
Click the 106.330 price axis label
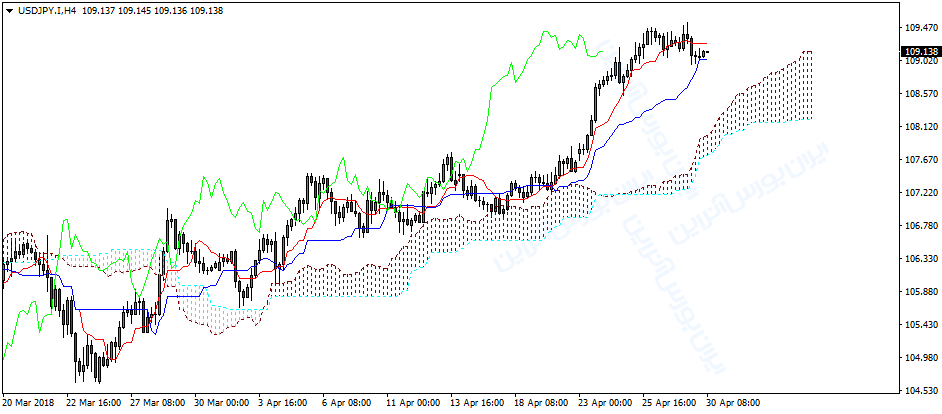[x=920, y=259]
